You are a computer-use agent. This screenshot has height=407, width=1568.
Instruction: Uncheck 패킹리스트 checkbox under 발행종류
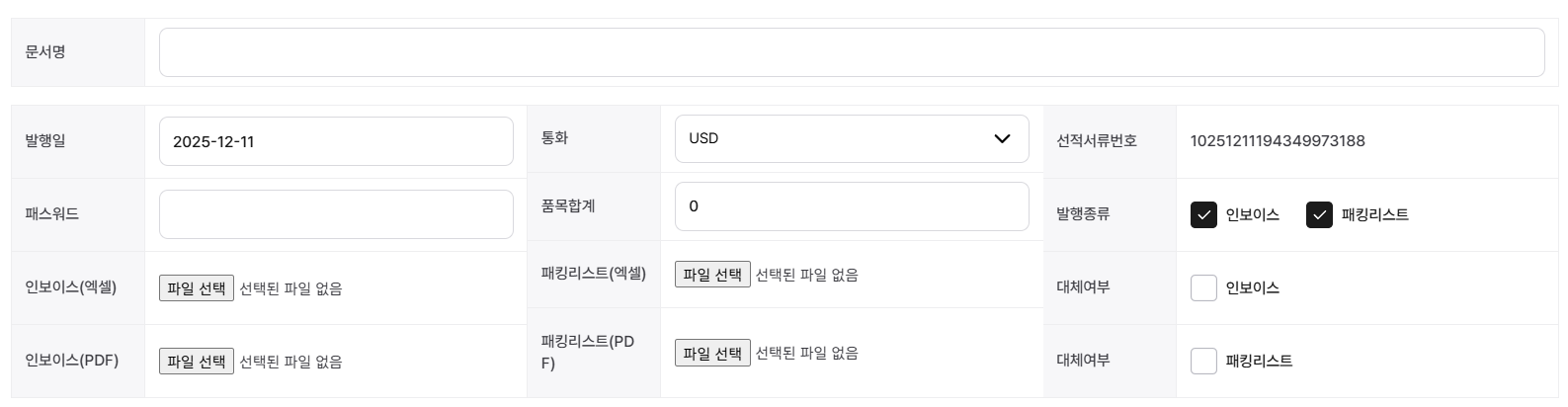tap(1319, 215)
